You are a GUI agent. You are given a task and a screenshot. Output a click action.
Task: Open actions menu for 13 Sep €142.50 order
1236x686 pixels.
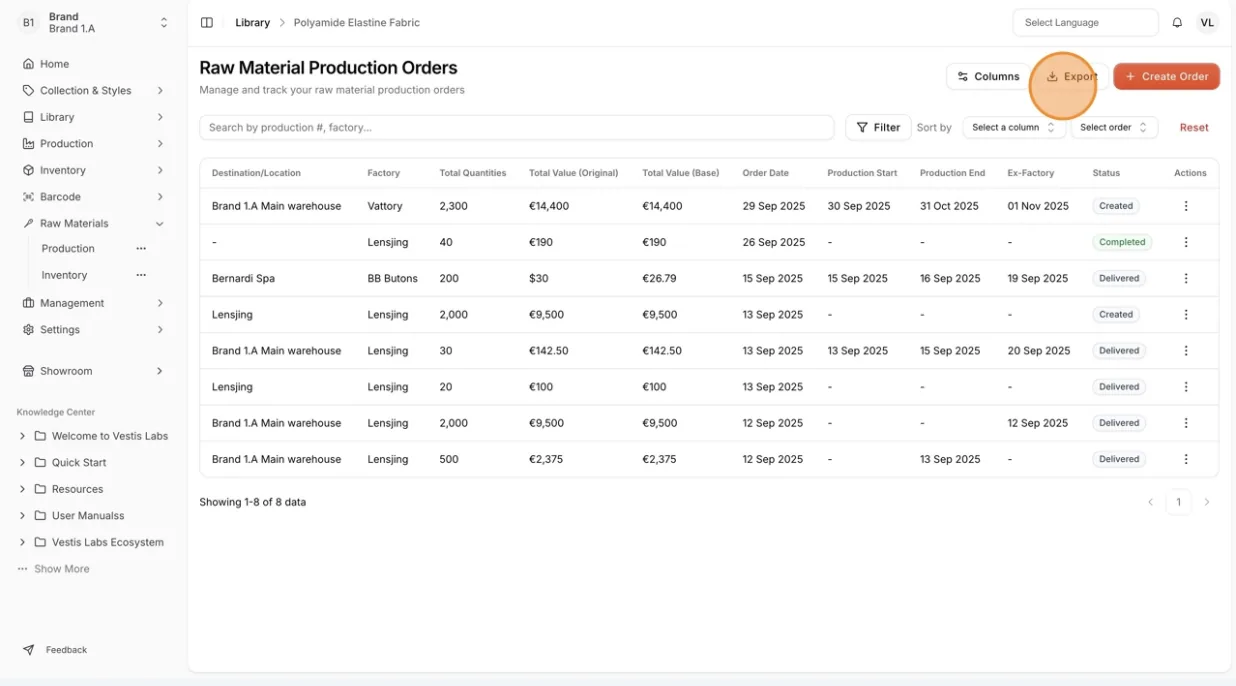(1186, 351)
